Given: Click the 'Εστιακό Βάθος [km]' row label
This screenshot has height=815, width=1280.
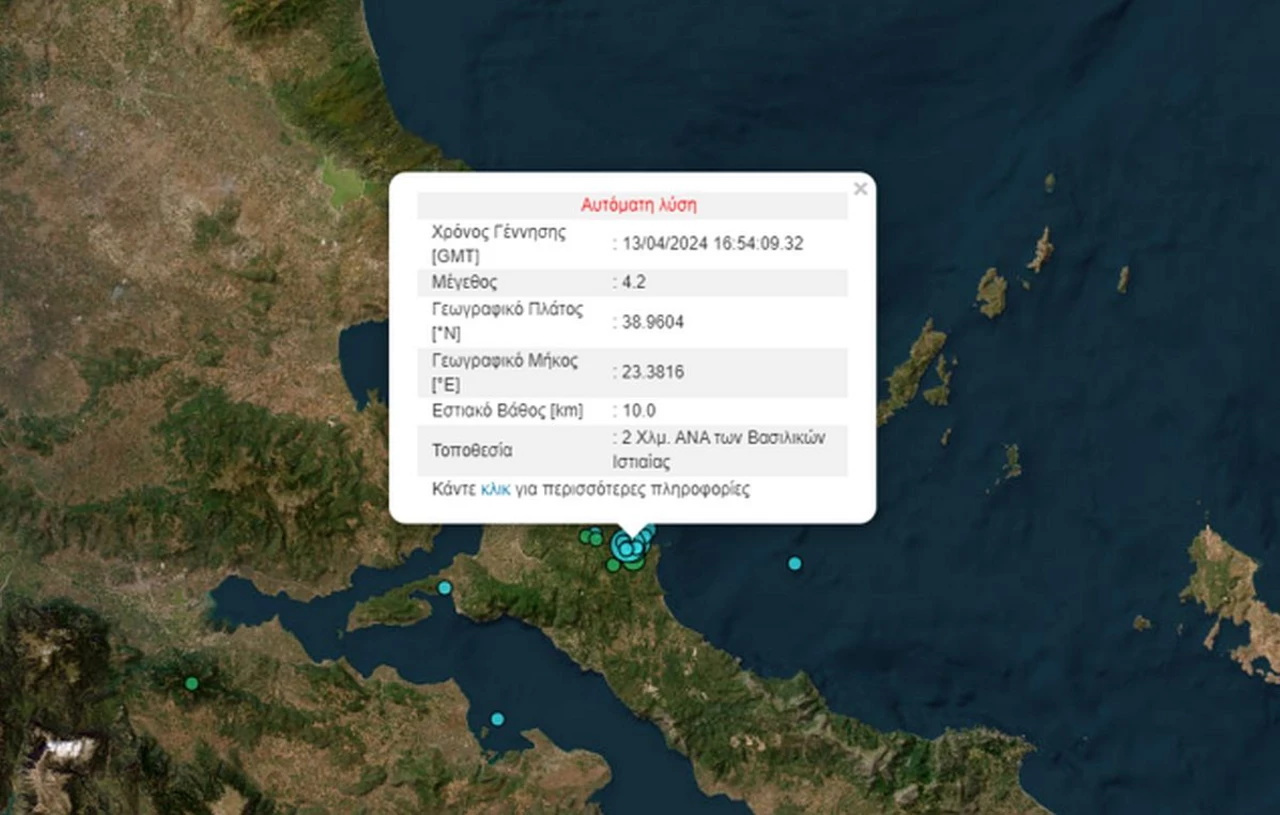Looking at the screenshot, I should point(507,411).
